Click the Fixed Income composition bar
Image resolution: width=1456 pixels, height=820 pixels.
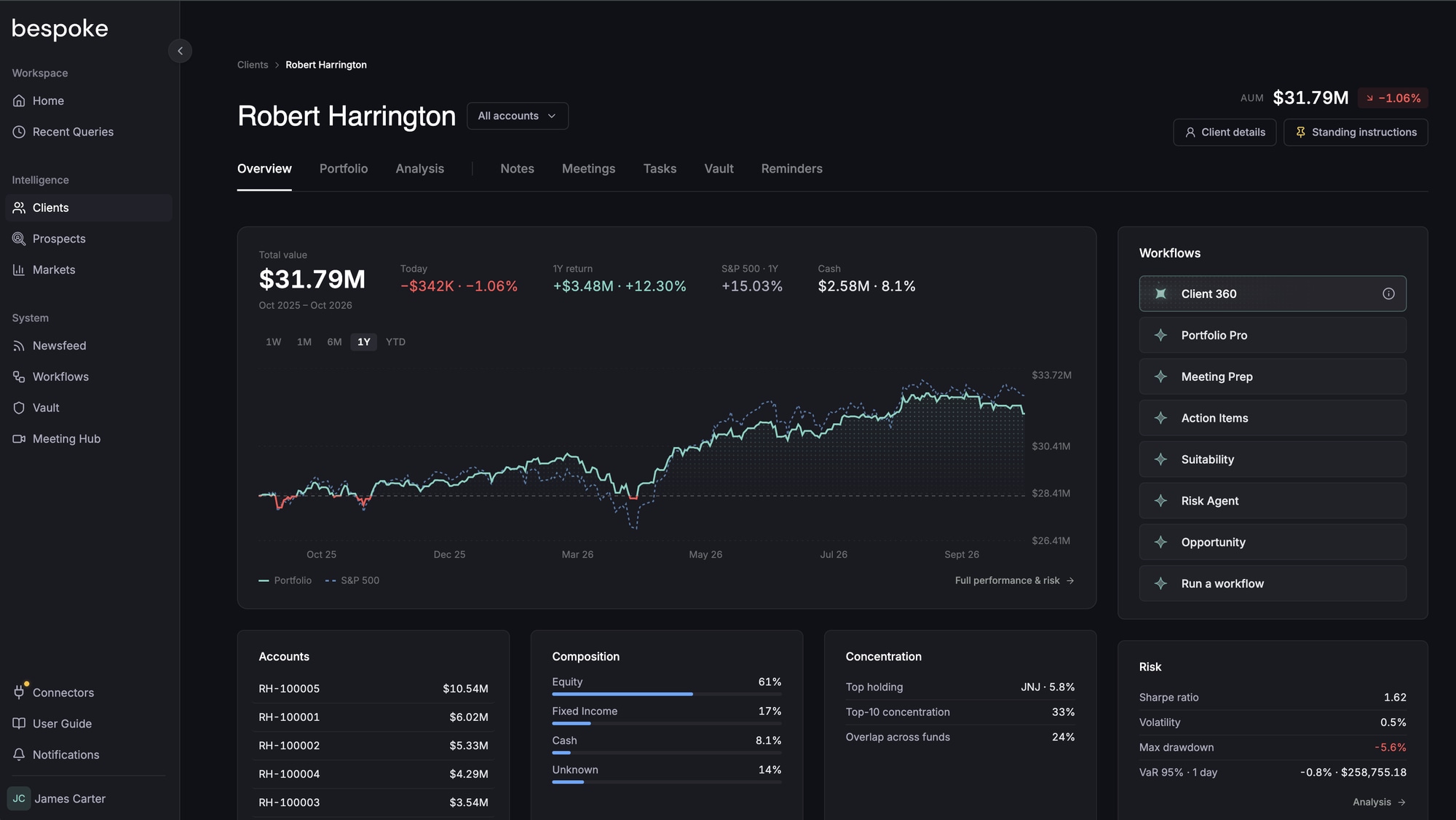tap(666, 723)
